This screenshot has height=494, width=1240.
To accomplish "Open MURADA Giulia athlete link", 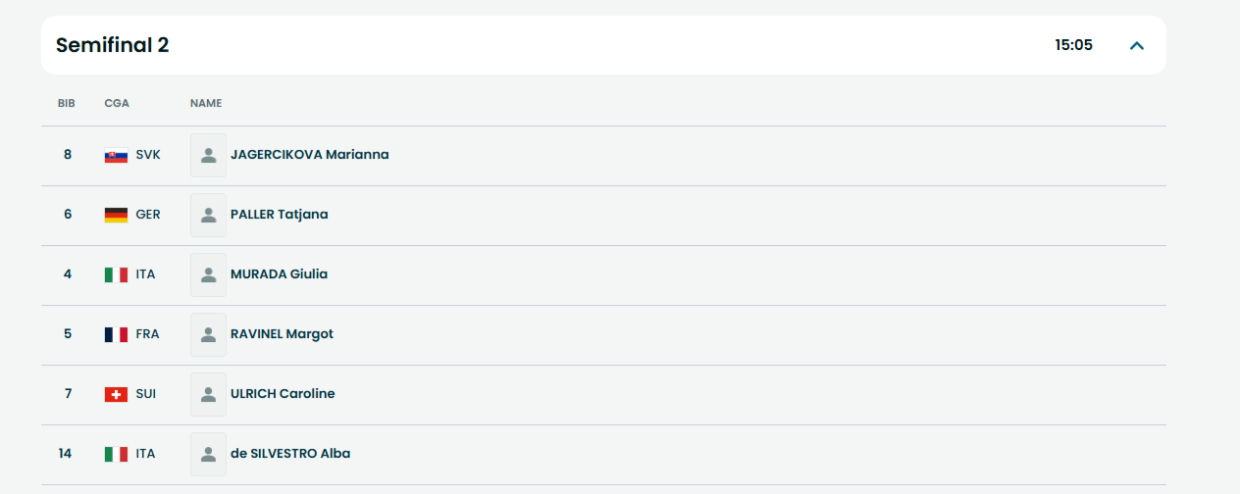I will coord(279,274).
